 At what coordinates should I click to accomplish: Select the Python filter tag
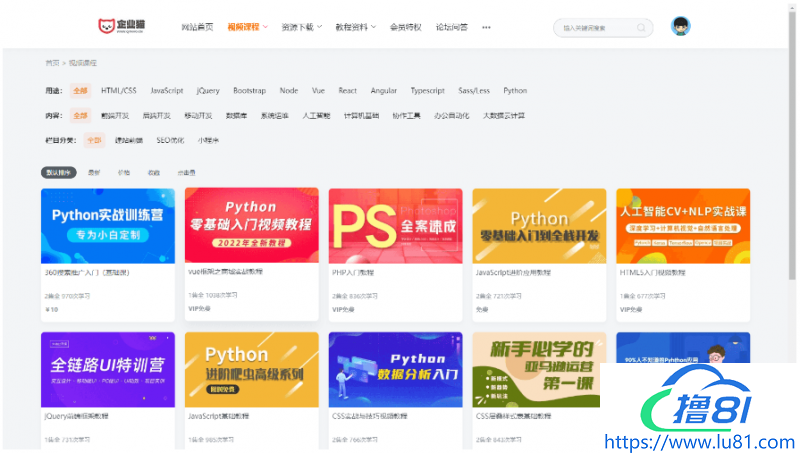pos(515,90)
